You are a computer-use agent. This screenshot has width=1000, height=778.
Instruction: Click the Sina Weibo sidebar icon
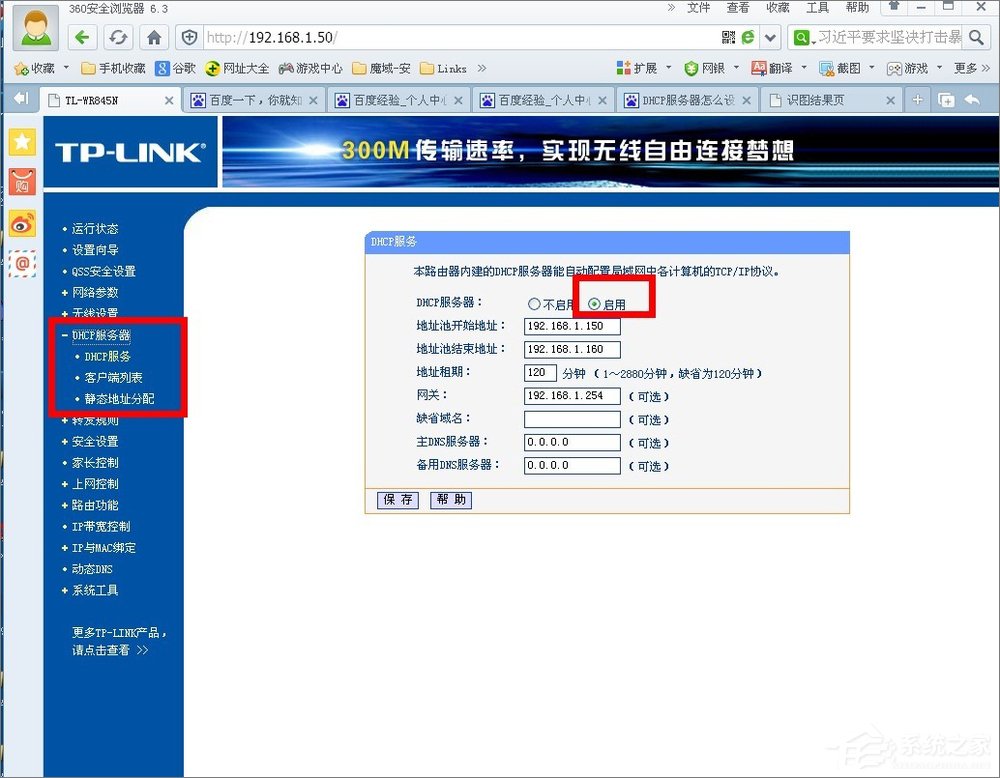point(22,224)
